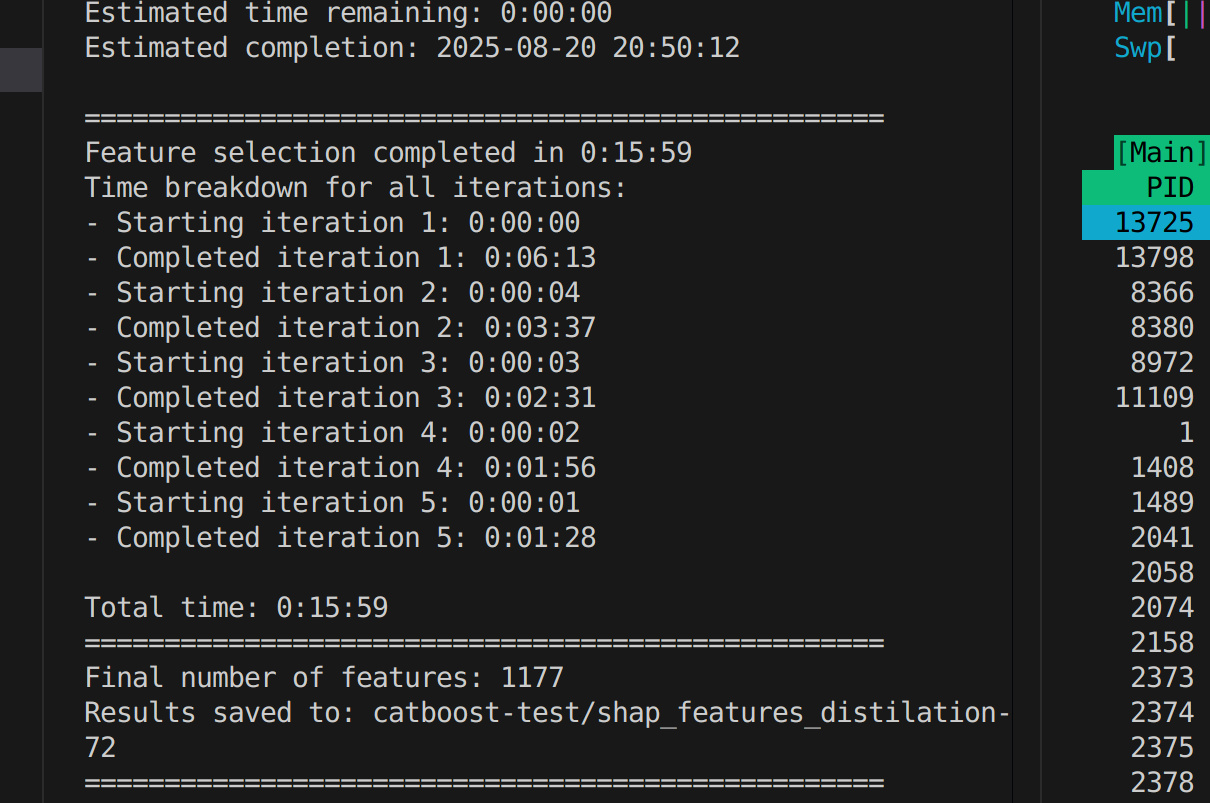Sort processes by the PID column header

pyautogui.click(x=1169, y=188)
